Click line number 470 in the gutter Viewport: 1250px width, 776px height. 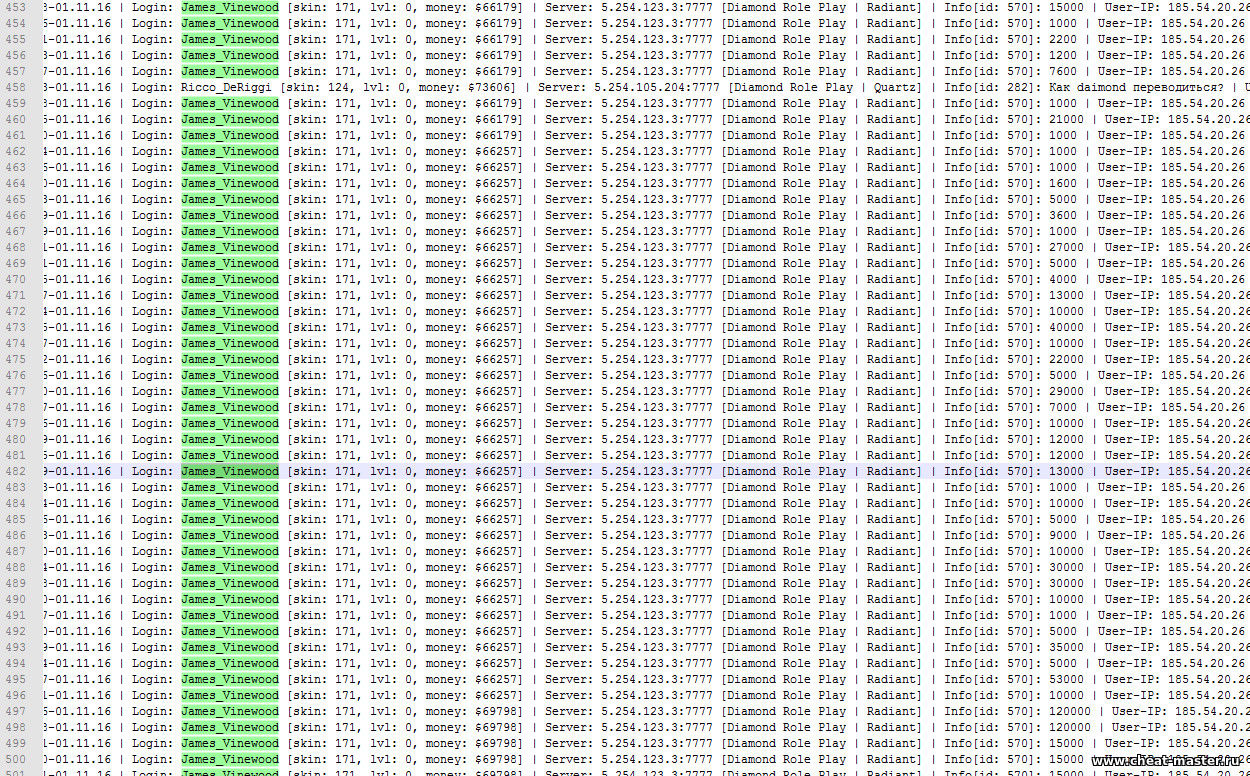point(15,279)
